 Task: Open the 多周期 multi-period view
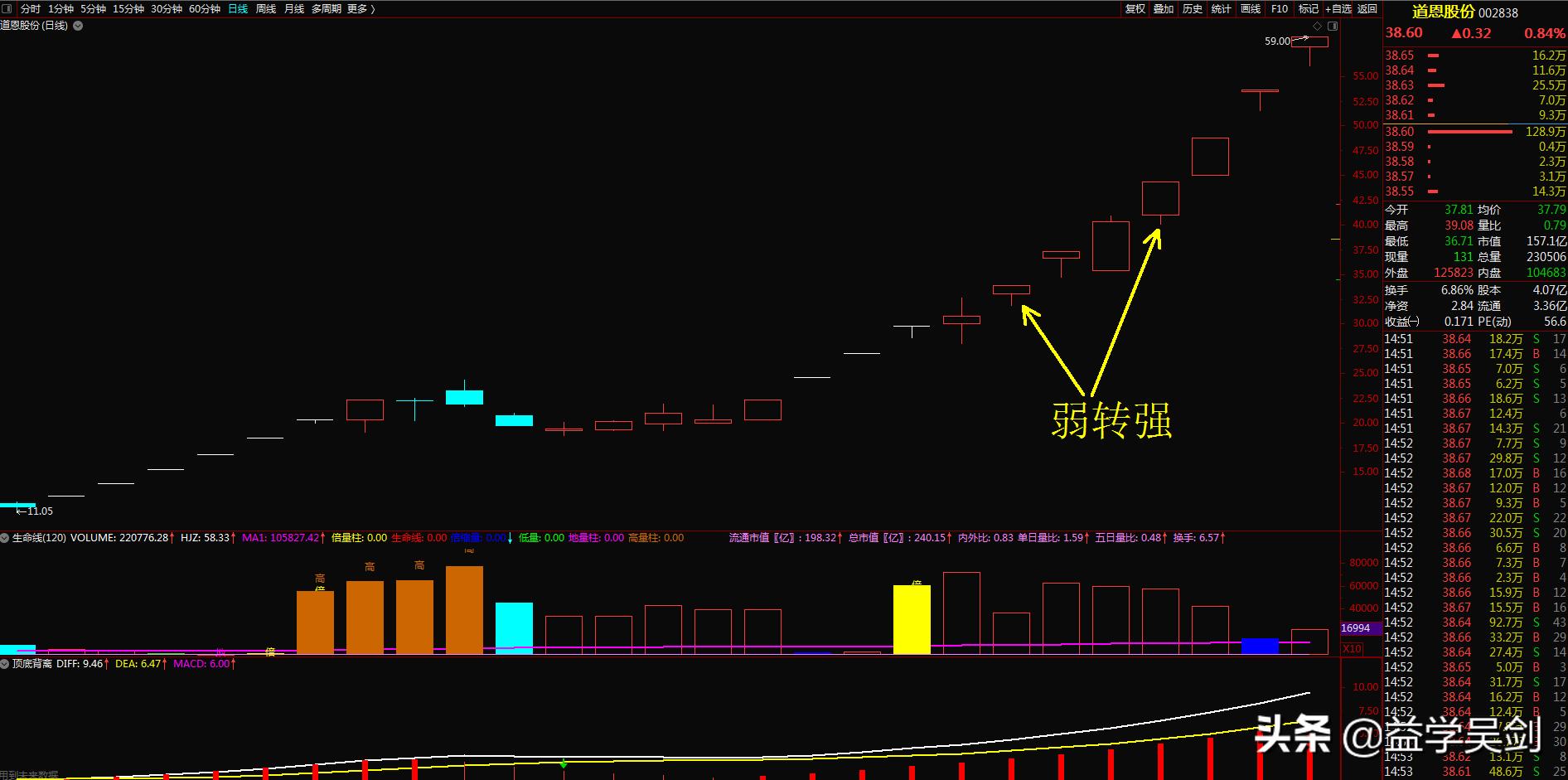[x=327, y=8]
